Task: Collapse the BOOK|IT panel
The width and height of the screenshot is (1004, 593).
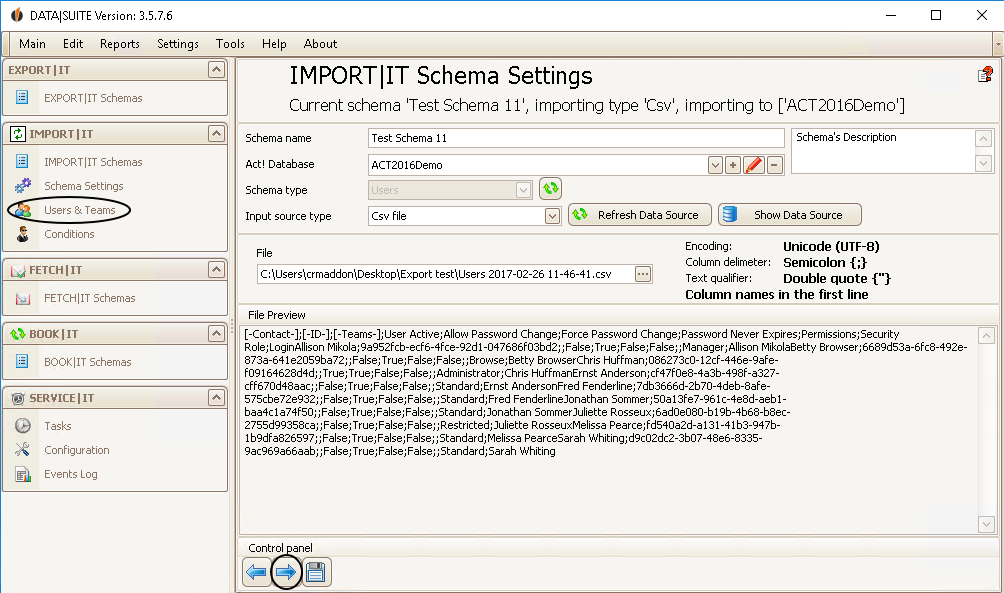Action: (x=216, y=333)
